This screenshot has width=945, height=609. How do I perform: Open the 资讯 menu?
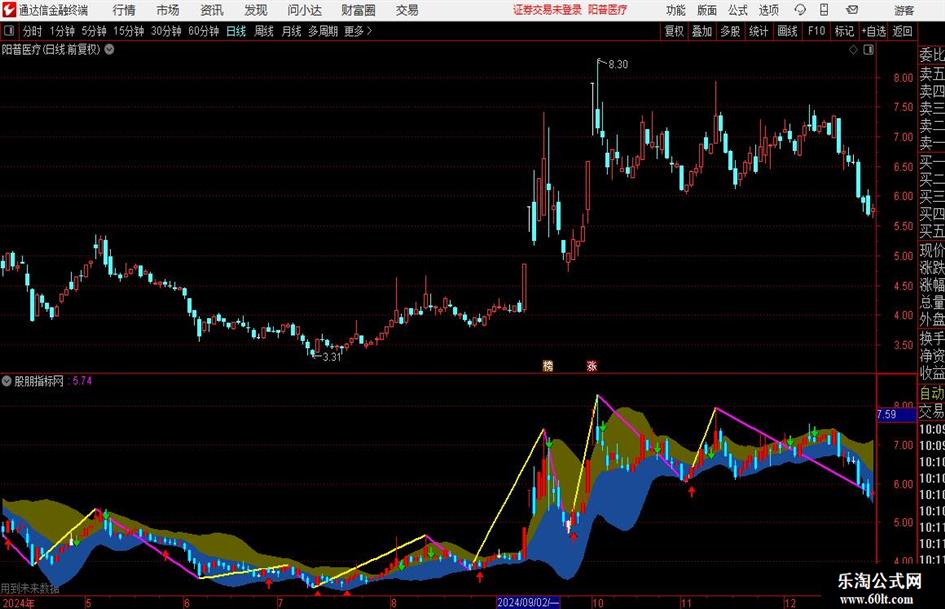212,10
